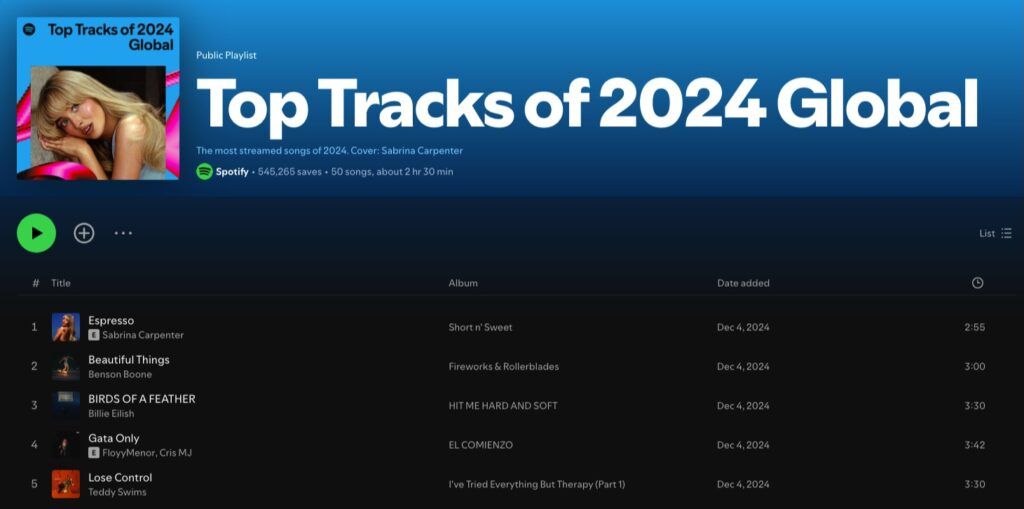This screenshot has width=1024, height=509.
Task: Open the Spotify profile link
Action: [x=232, y=172]
